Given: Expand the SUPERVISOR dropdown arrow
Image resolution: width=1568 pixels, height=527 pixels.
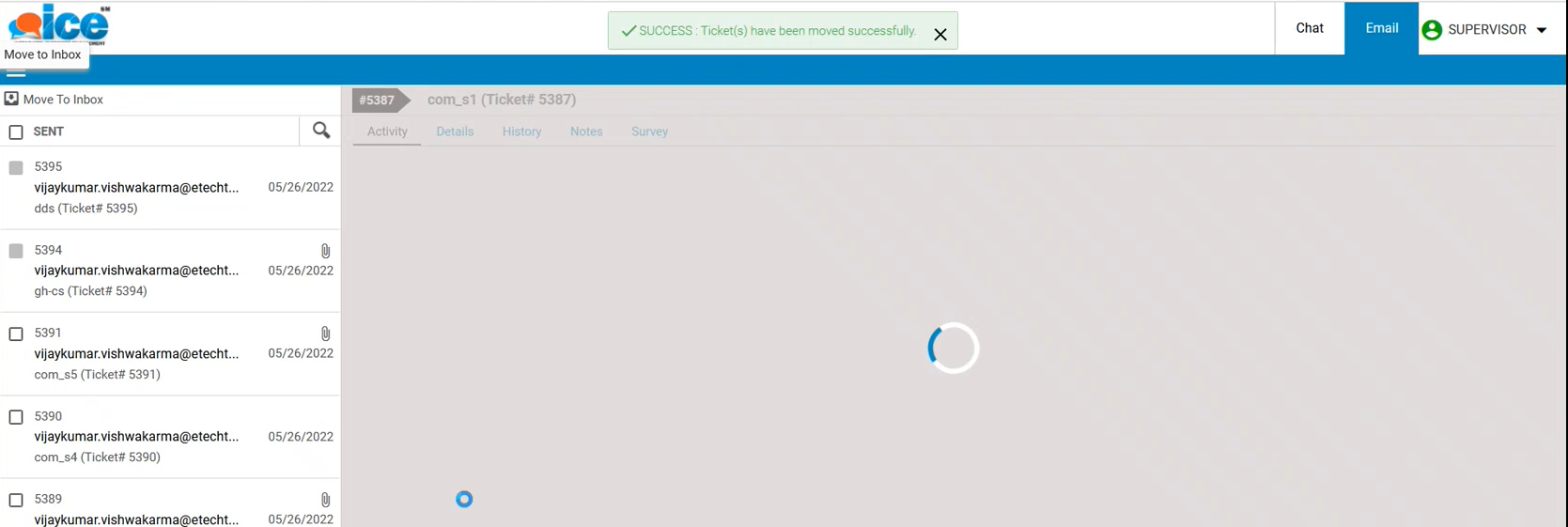Looking at the screenshot, I should click(x=1542, y=30).
